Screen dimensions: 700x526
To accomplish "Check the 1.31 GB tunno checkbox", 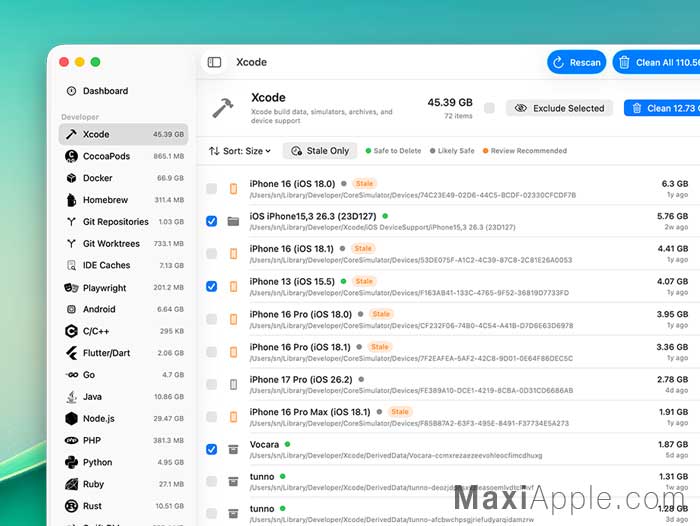I will tap(212, 481).
